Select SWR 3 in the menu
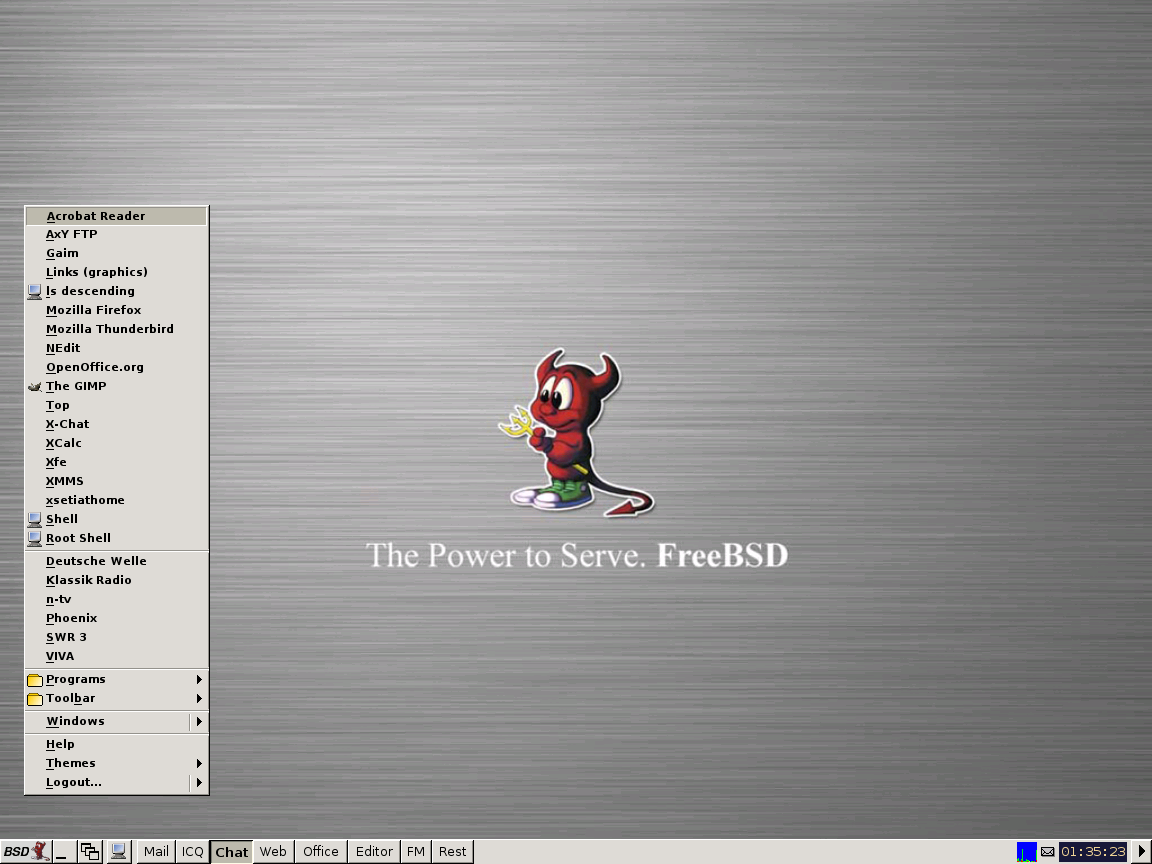 (117, 638)
